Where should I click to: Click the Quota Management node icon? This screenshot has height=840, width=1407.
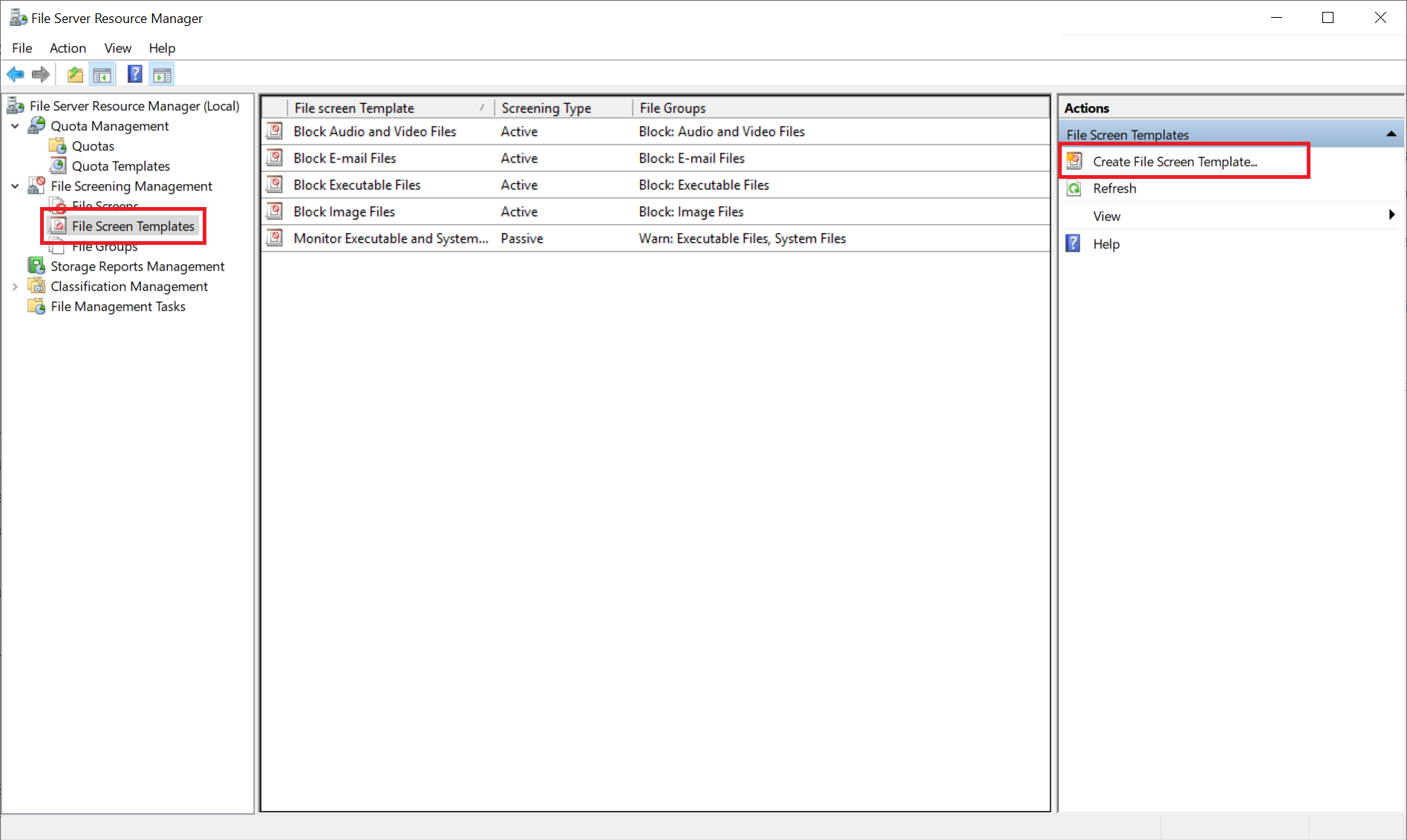click(36, 125)
